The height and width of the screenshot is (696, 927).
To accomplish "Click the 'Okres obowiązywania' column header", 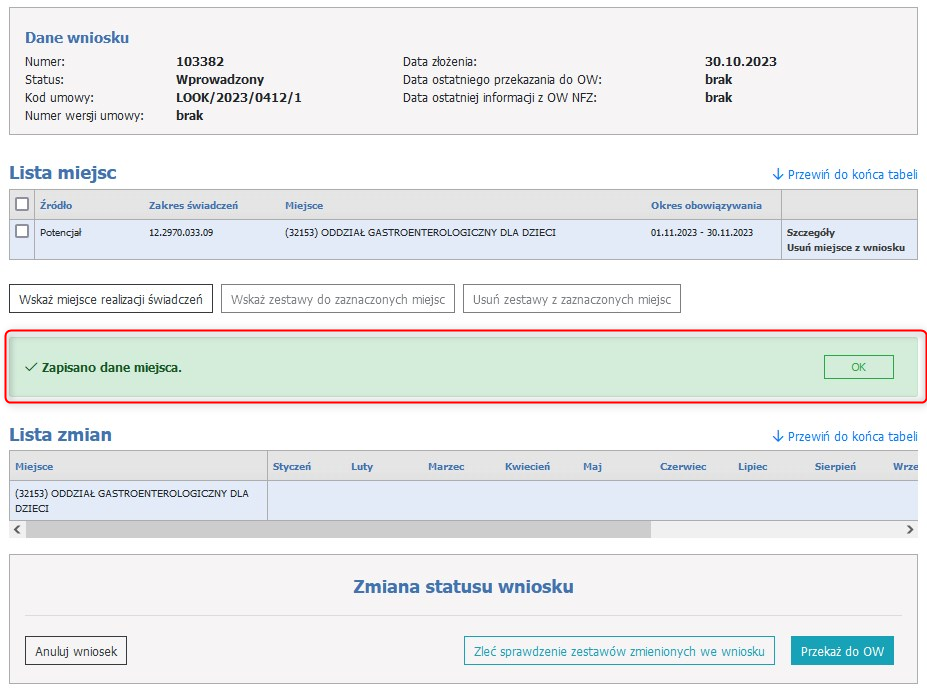I will tap(706, 205).
